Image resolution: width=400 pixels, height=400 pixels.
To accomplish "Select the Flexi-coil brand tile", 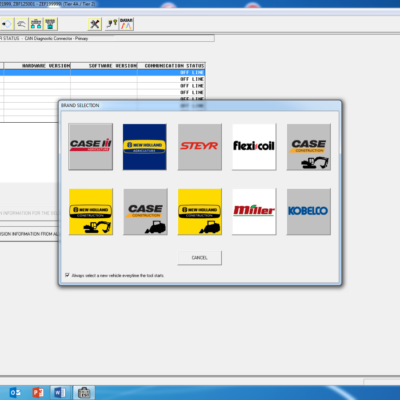I will click(254, 147).
